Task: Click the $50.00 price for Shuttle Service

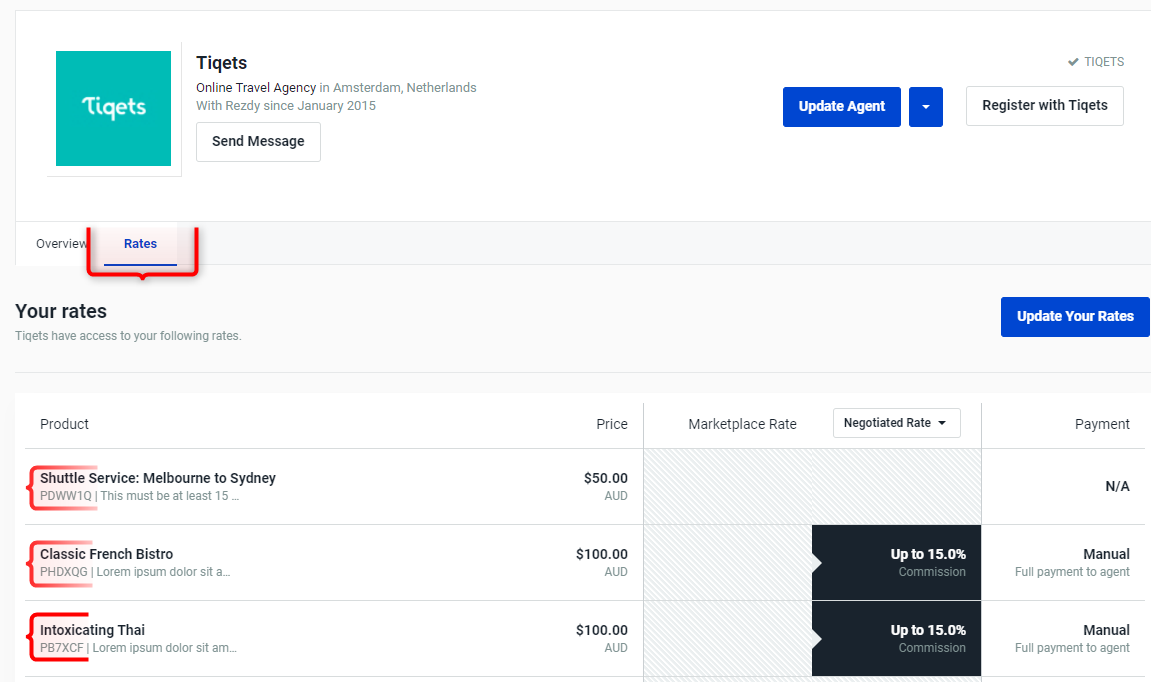Action: pos(606,478)
